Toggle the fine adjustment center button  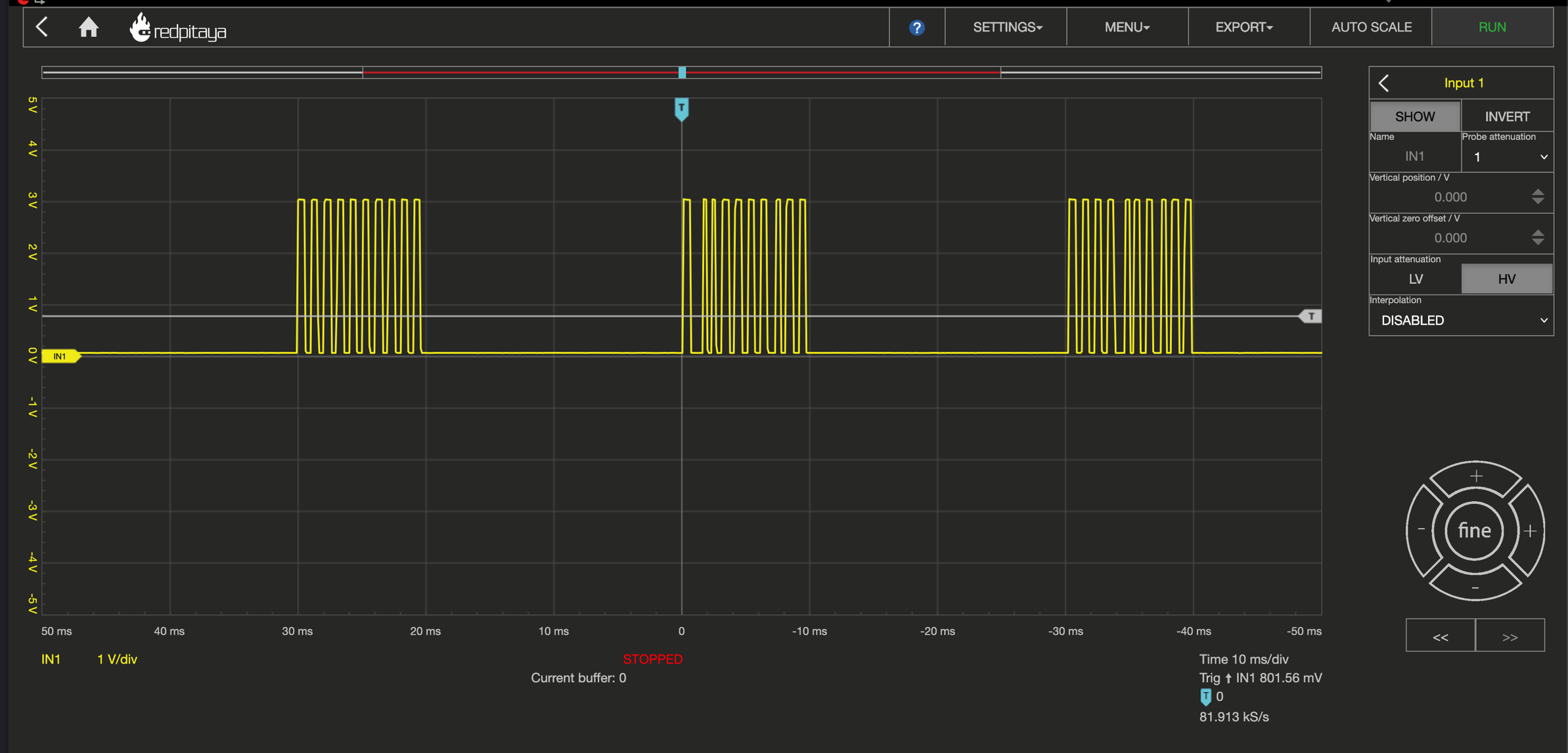[1475, 530]
